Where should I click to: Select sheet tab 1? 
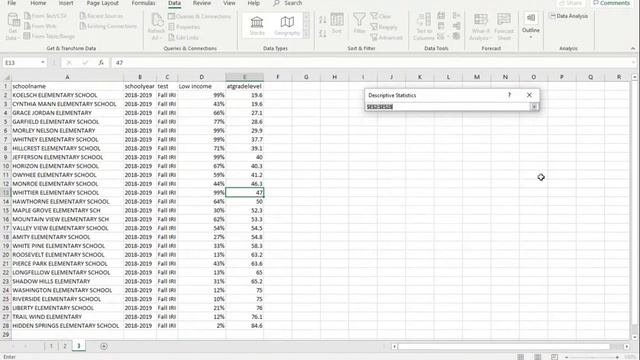point(51,346)
